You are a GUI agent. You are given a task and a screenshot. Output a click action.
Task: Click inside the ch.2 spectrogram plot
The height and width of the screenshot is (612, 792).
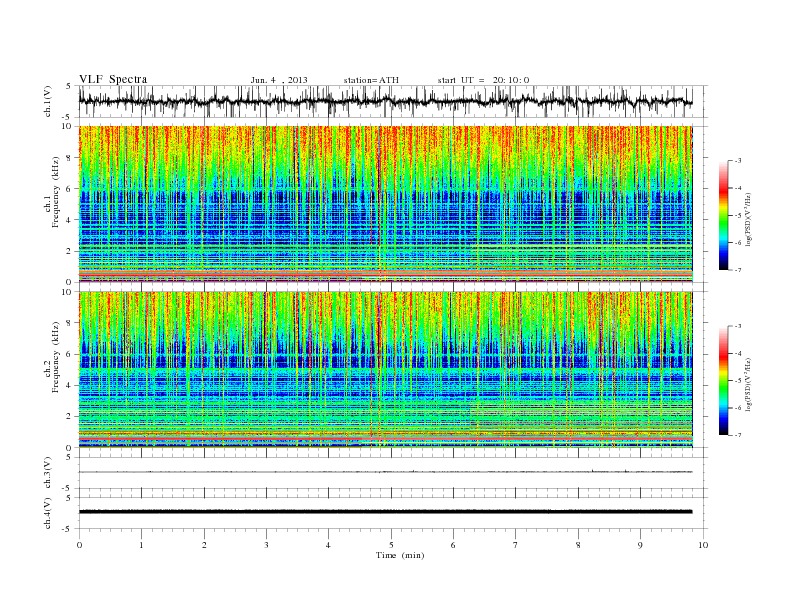tap(385, 370)
